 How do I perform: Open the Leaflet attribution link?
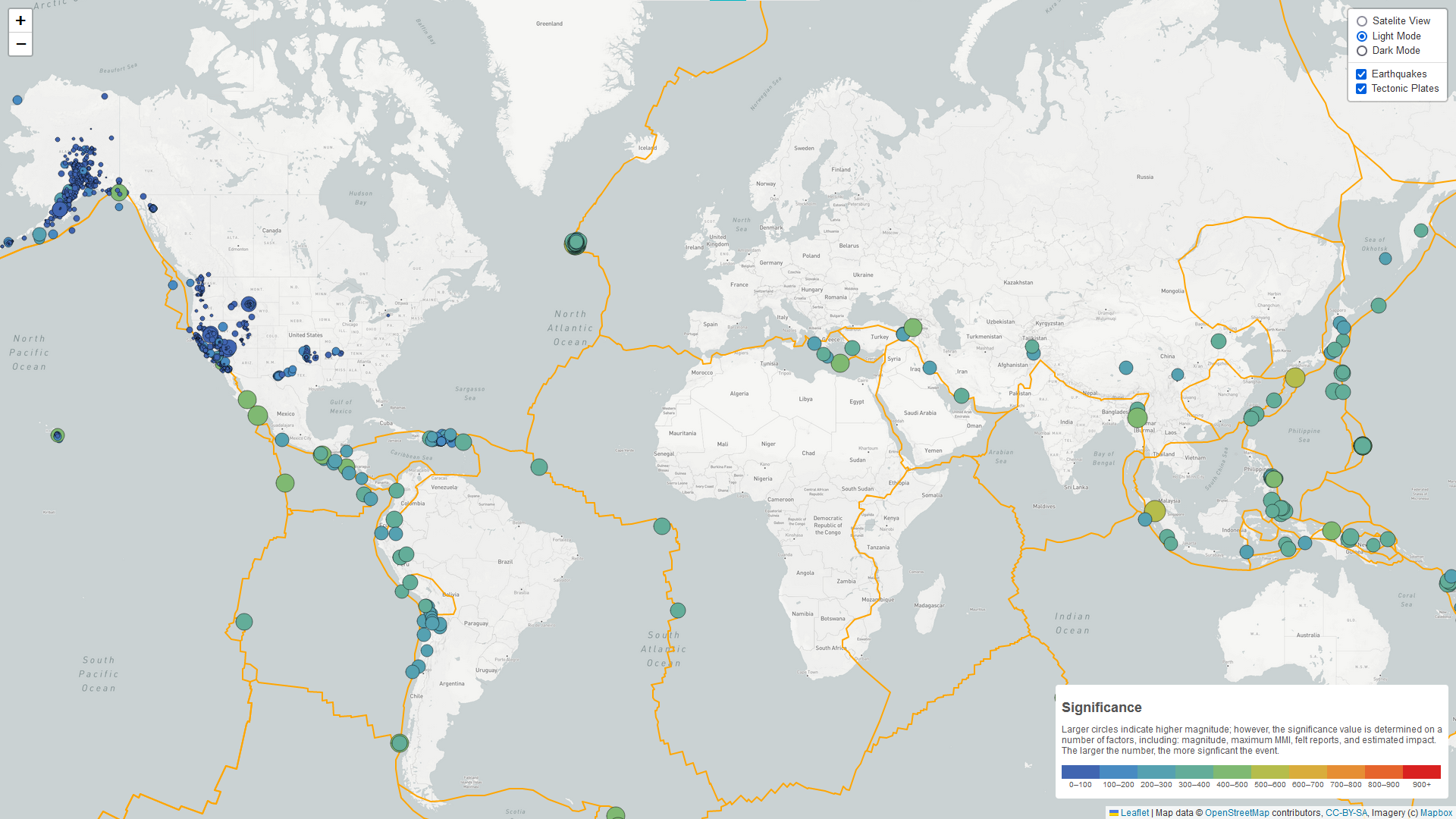[1134, 812]
